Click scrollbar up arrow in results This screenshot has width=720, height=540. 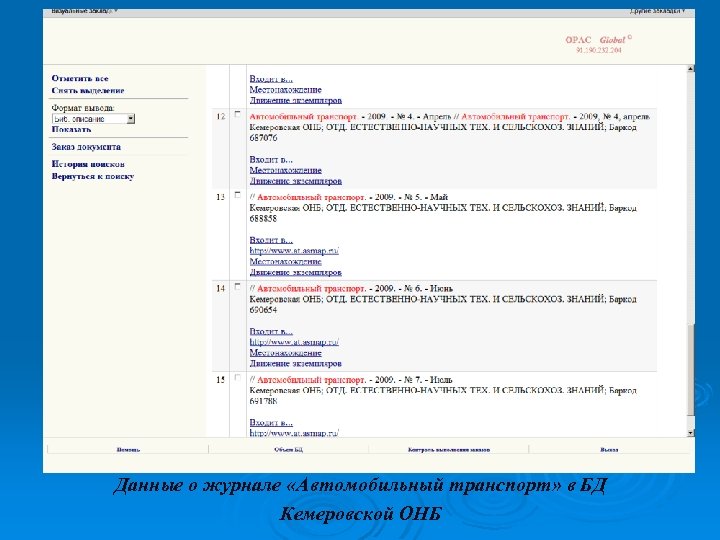coord(691,69)
